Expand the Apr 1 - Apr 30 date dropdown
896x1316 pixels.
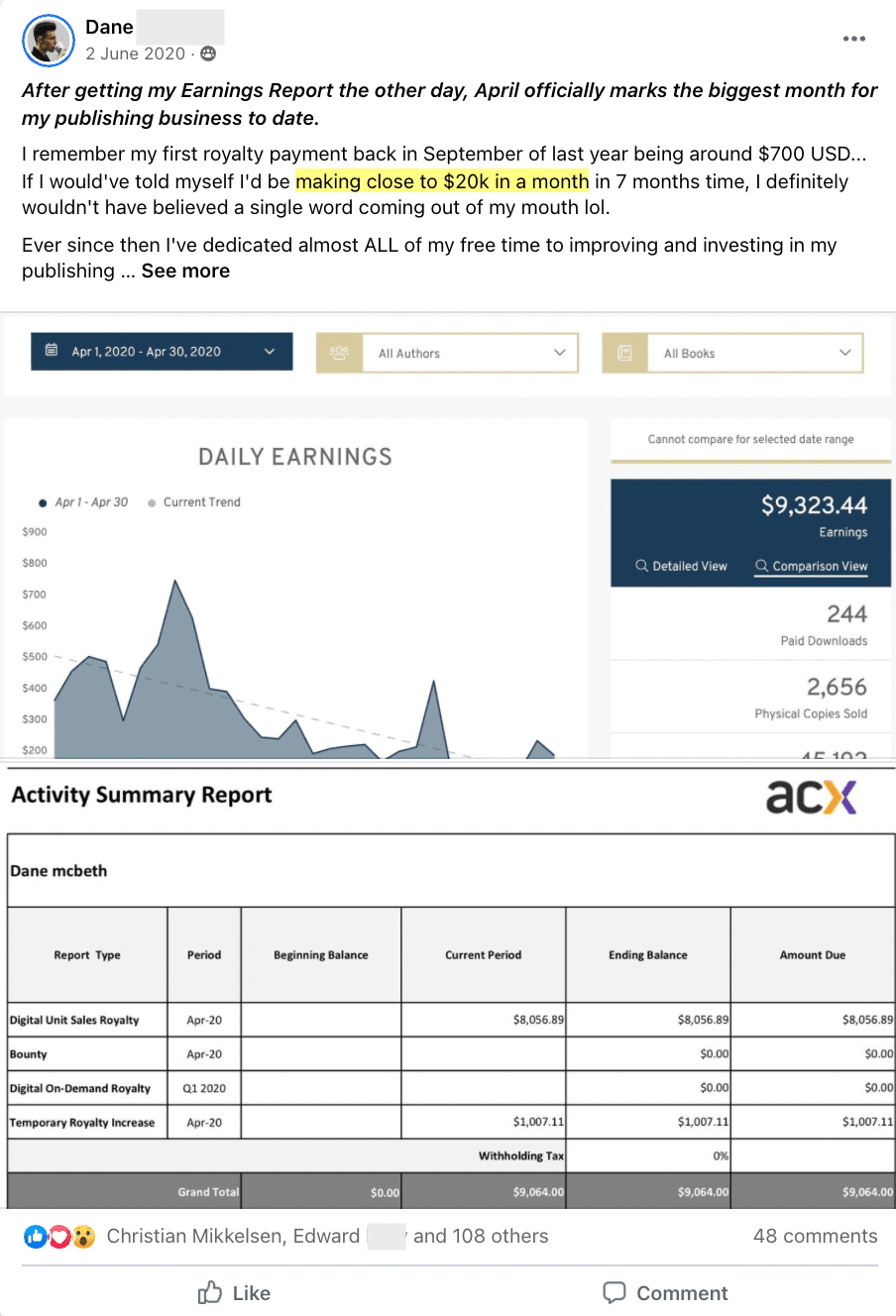269,352
